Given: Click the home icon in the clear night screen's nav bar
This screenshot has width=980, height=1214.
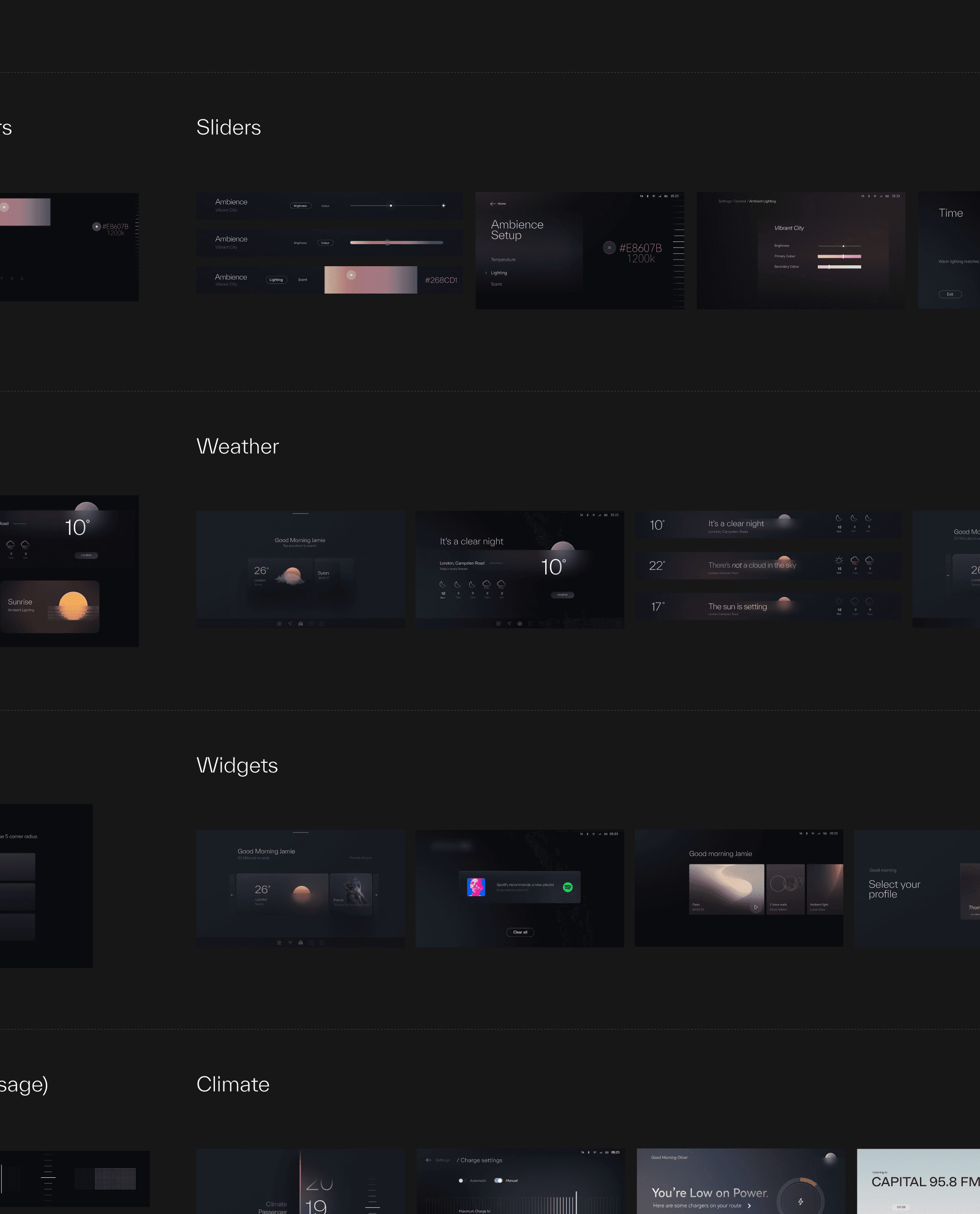Looking at the screenshot, I should coord(520,624).
